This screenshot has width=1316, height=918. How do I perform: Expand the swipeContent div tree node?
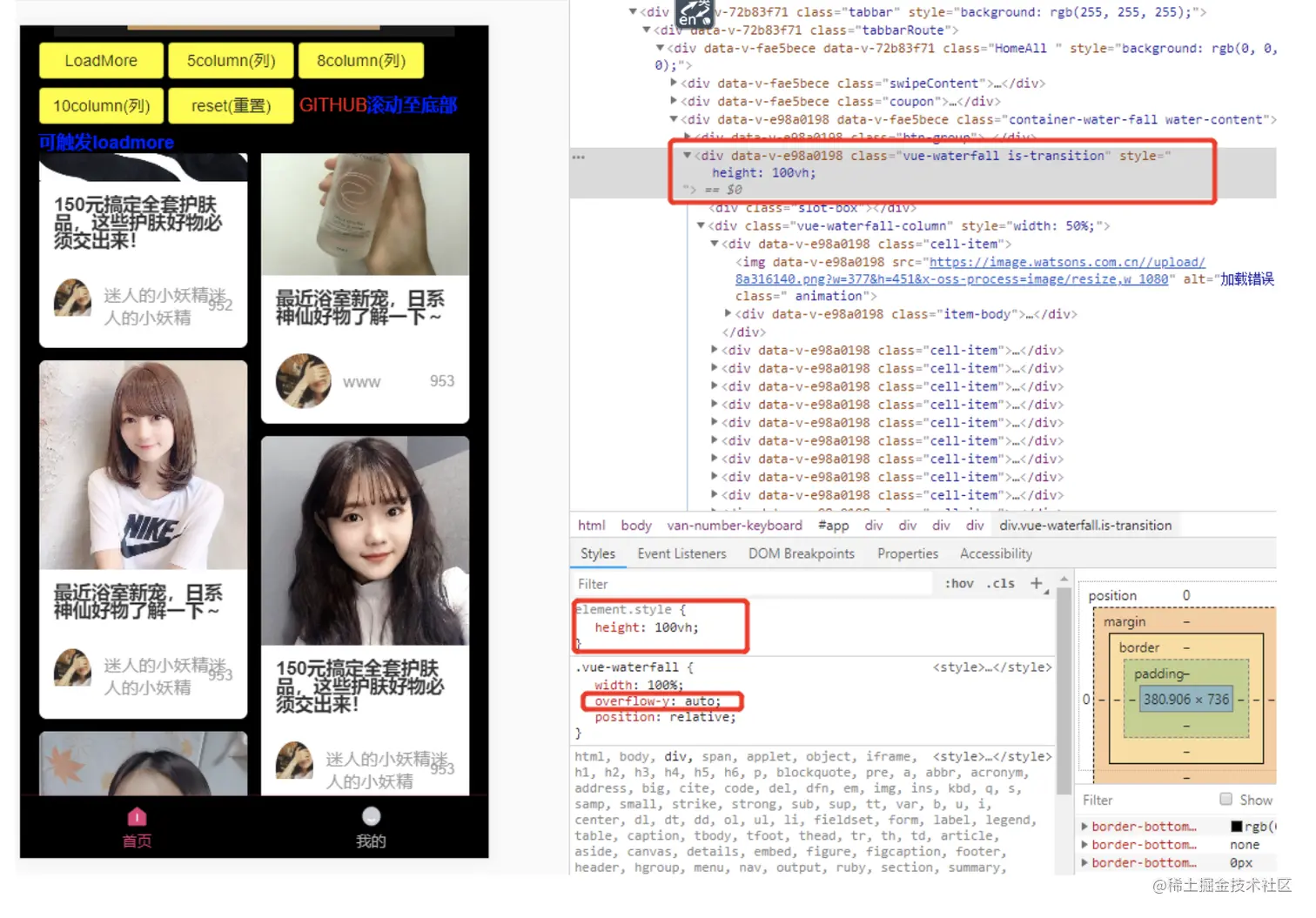pos(675,83)
